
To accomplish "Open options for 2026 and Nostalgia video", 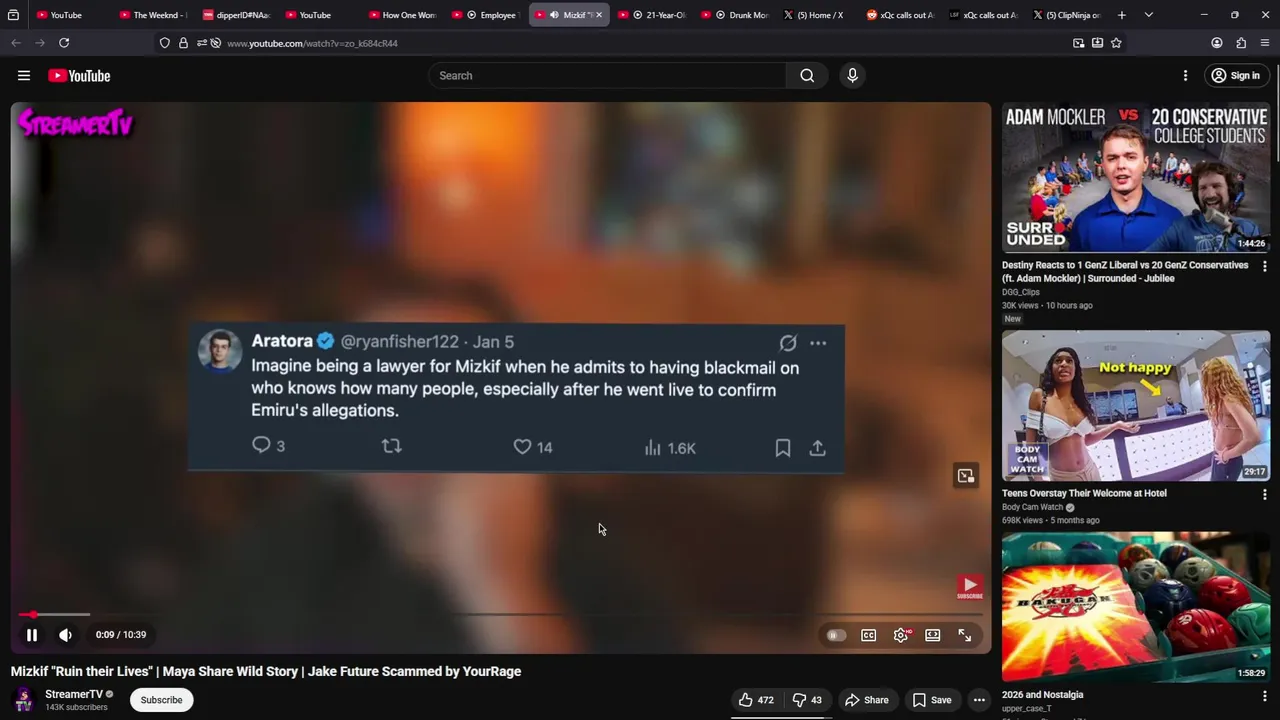I will click(1264, 696).
